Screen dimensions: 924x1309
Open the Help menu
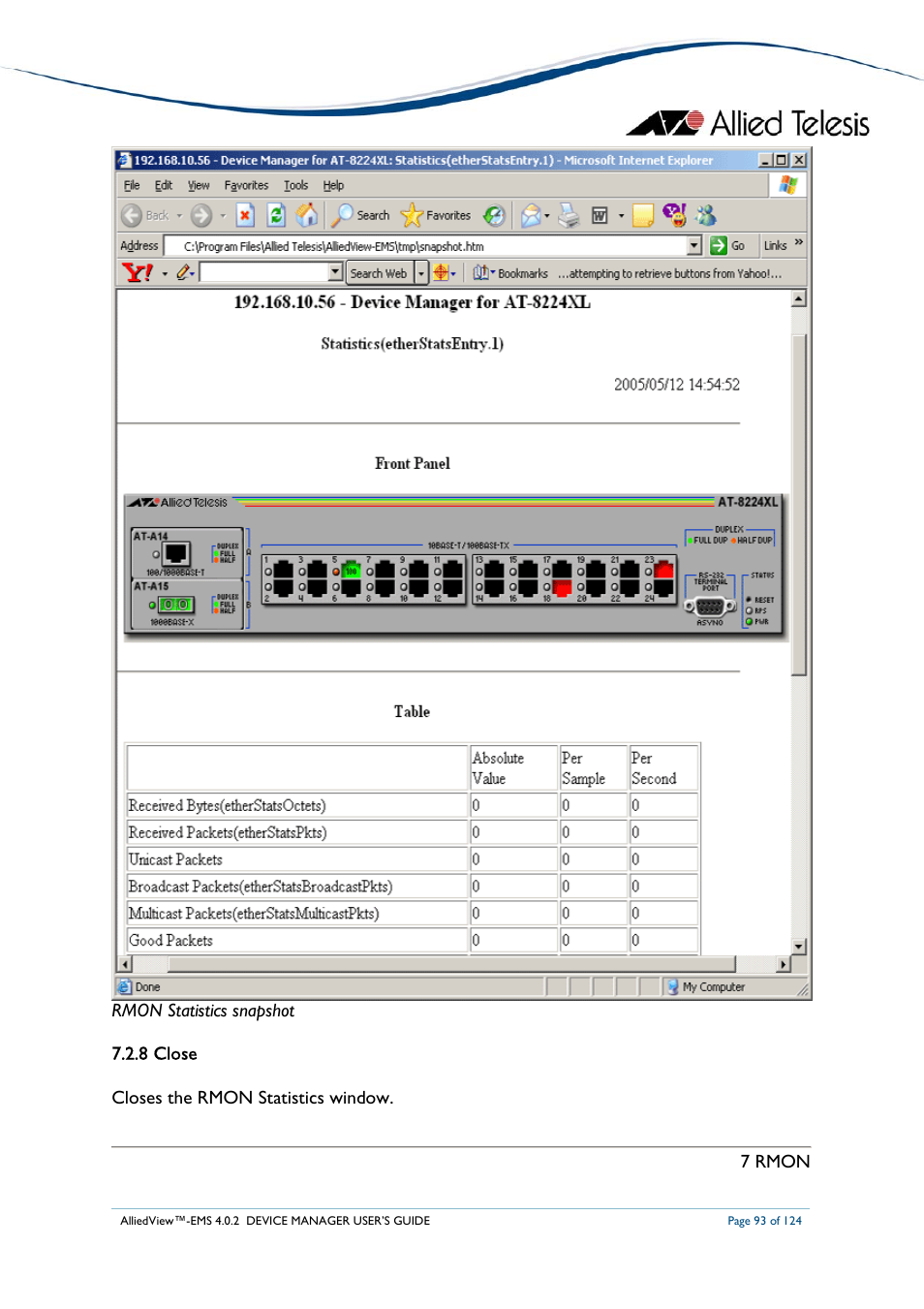click(x=333, y=185)
